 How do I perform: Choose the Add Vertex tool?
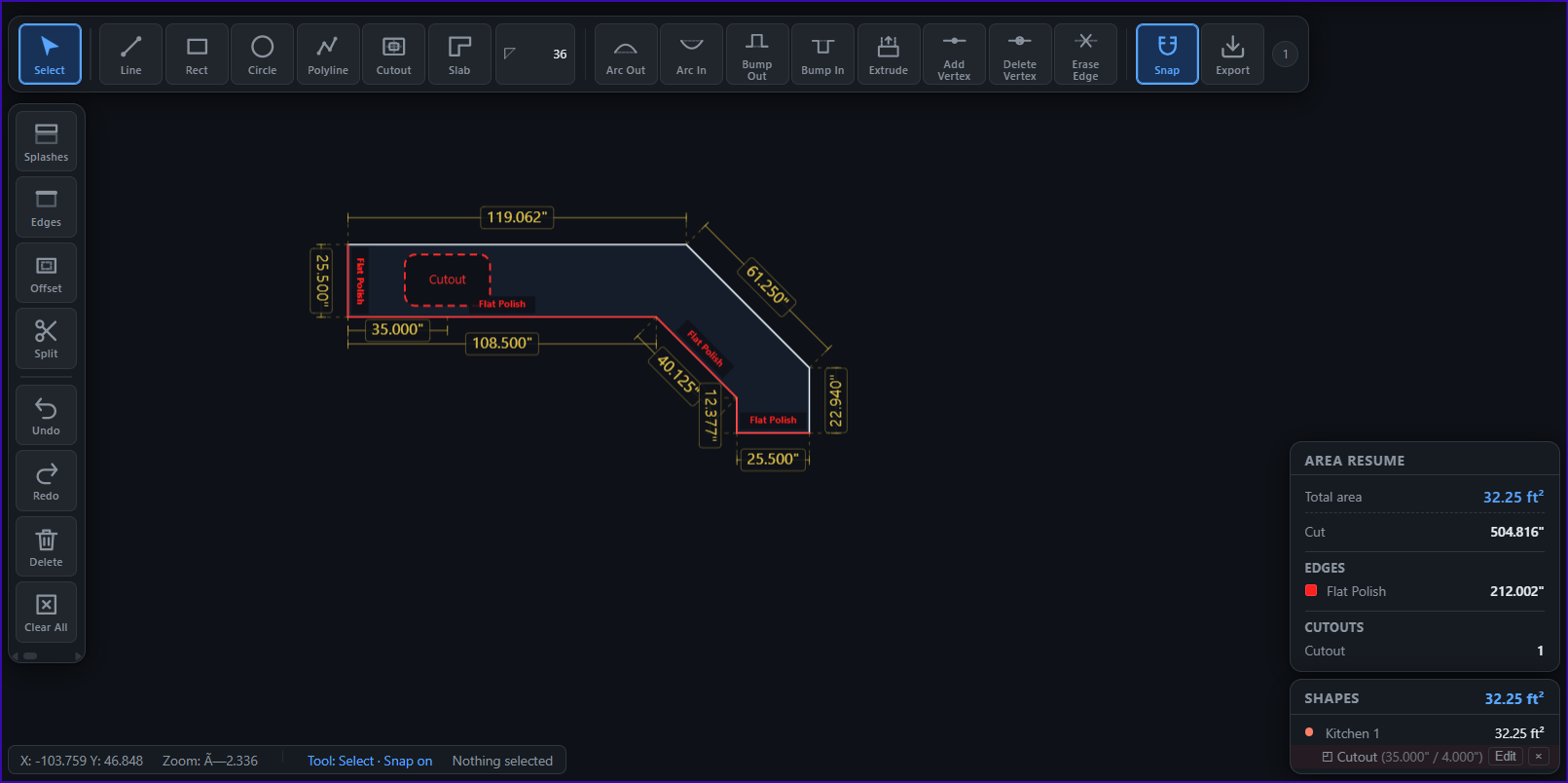click(x=954, y=55)
